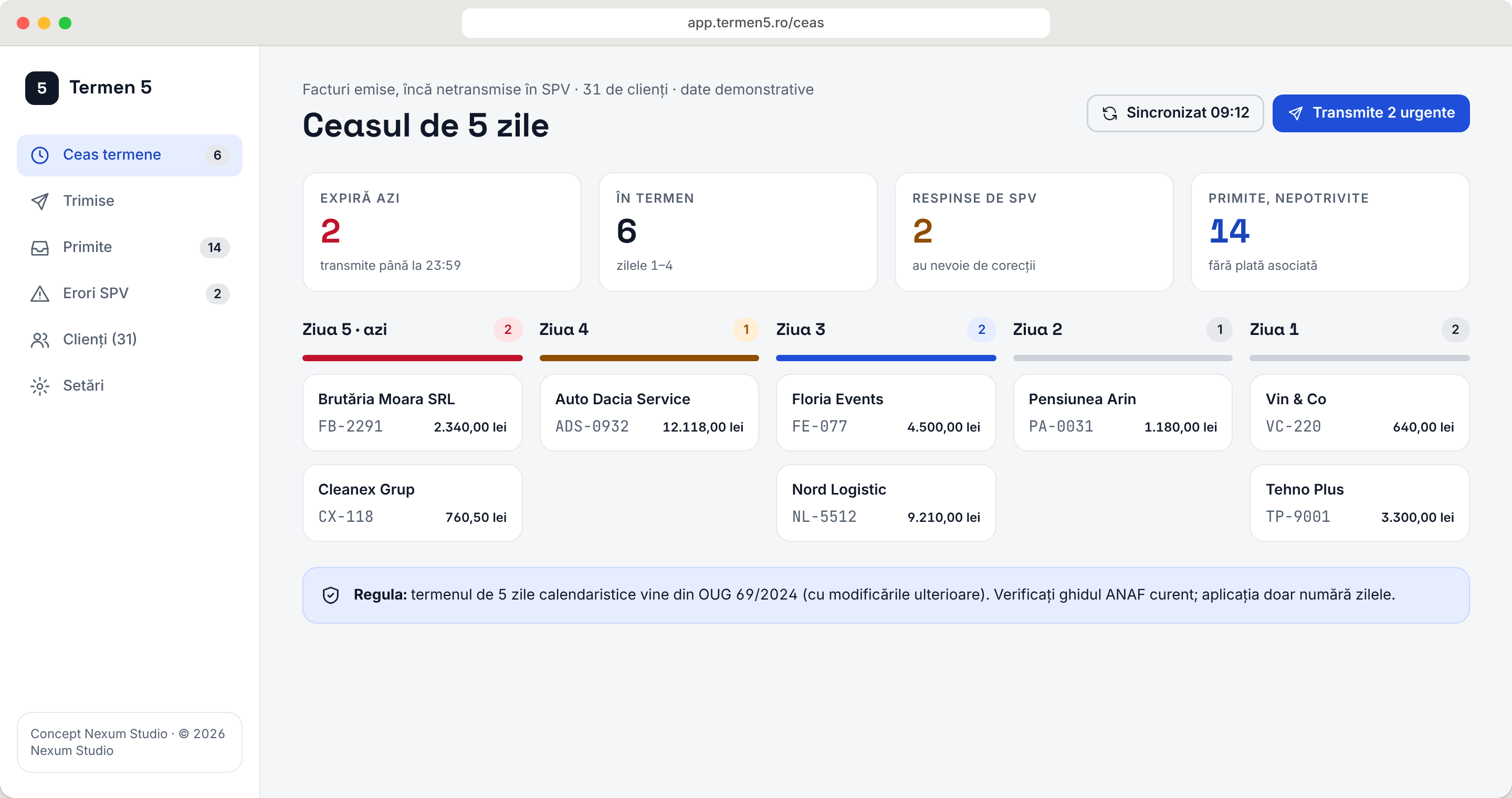The image size is (1512, 798).
Task: Click the warning triangle icon for Erori SPV
Action: pyautogui.click(x=40, y=293)
